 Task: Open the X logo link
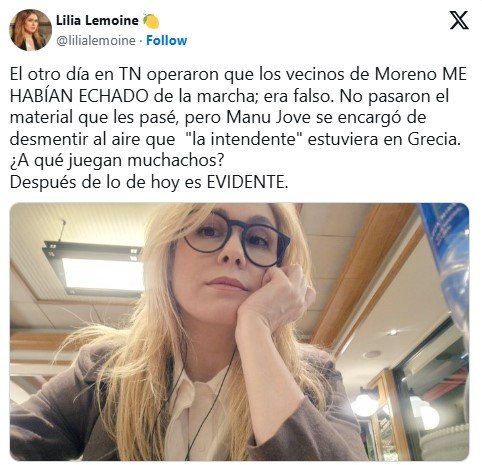pyautogui.click(x=459, y=20)
